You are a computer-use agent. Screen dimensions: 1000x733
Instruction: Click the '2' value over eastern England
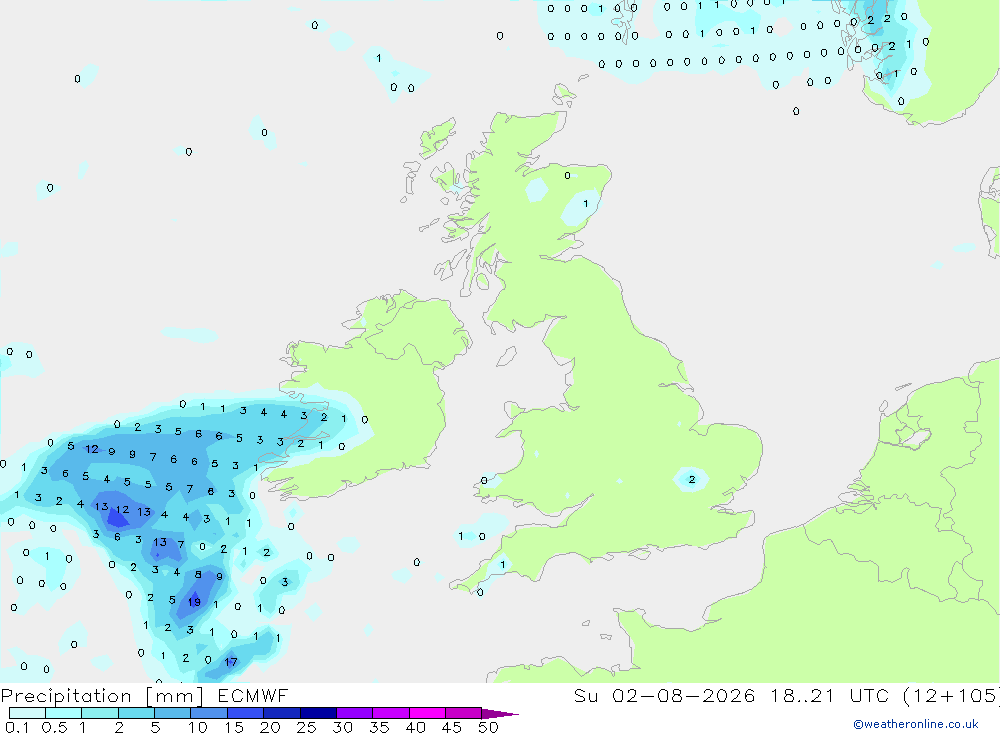692,479
